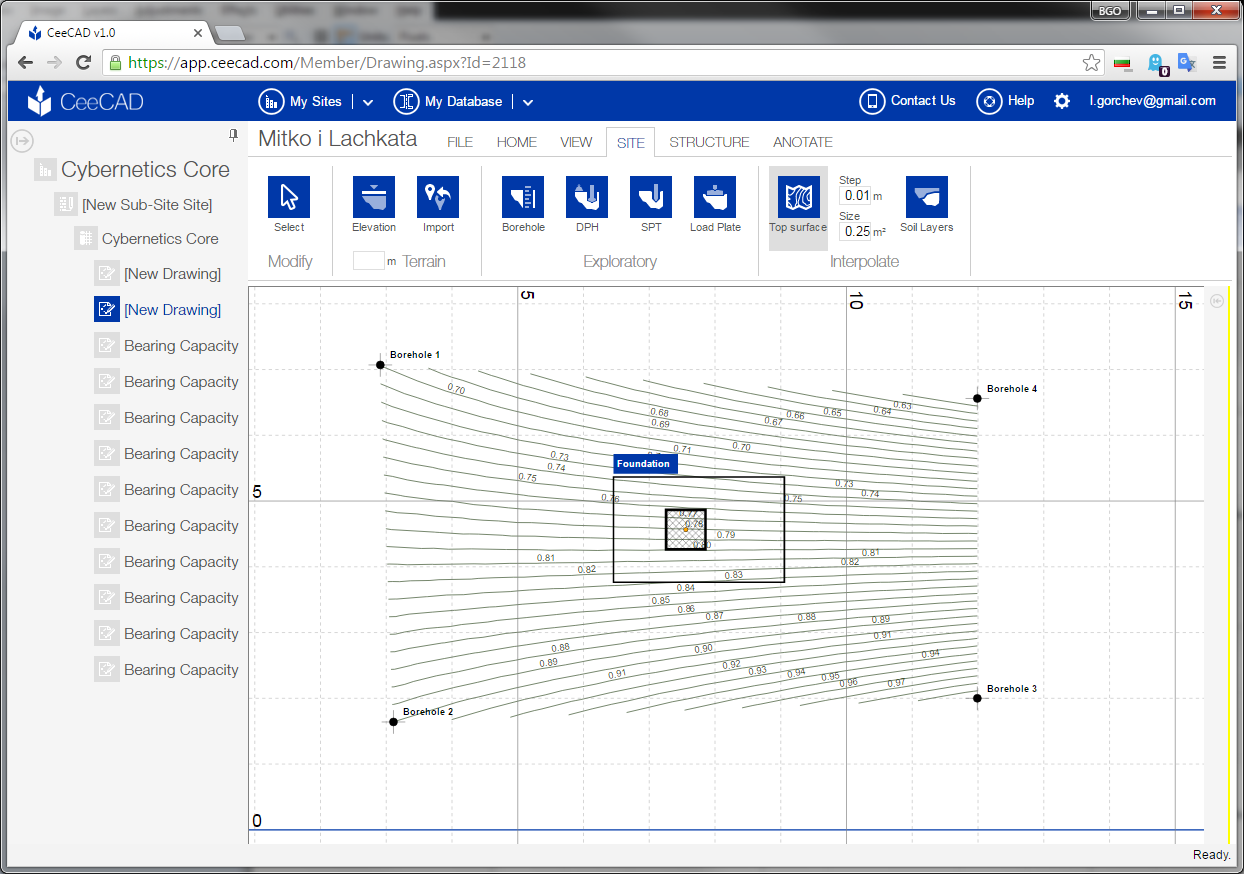This screenshot has width=1244, height=874.
Task: Choose the Elevation terrain tool
Action: (x=374, y=197)
